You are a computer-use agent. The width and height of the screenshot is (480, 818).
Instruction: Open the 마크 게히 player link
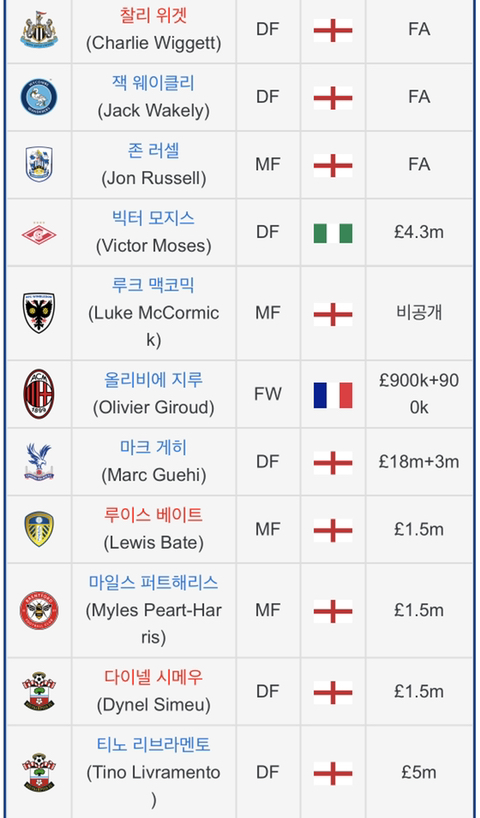tap(153, 448)
